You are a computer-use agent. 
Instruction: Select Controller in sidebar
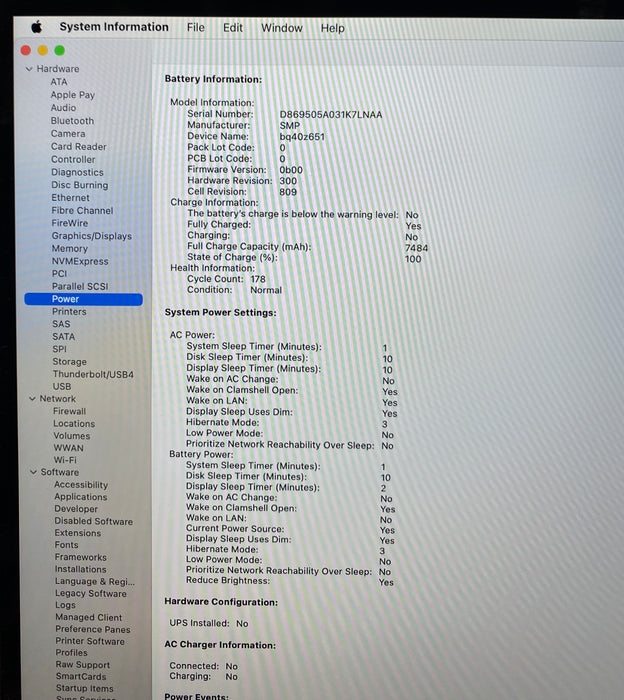tap(73, 159)
